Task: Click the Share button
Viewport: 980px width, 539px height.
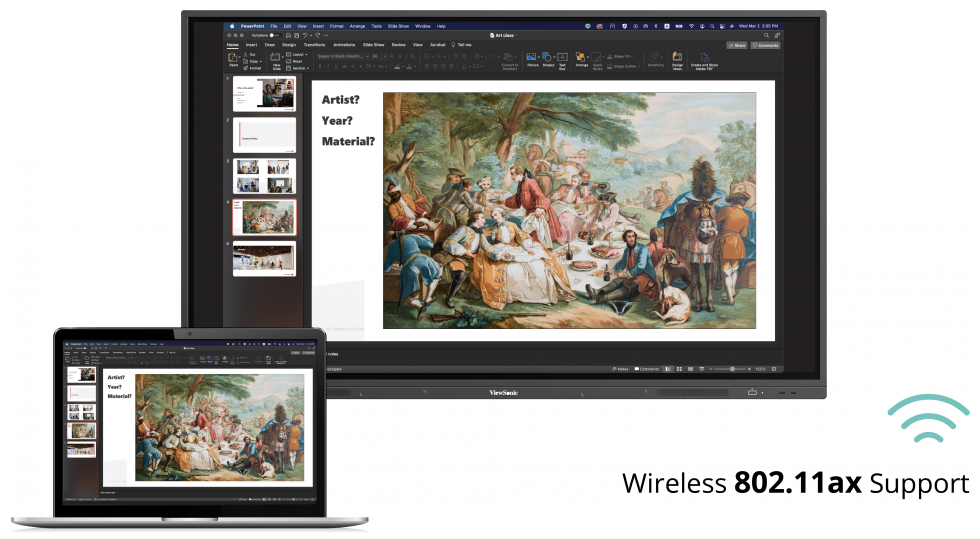Action: coord(737,46)
